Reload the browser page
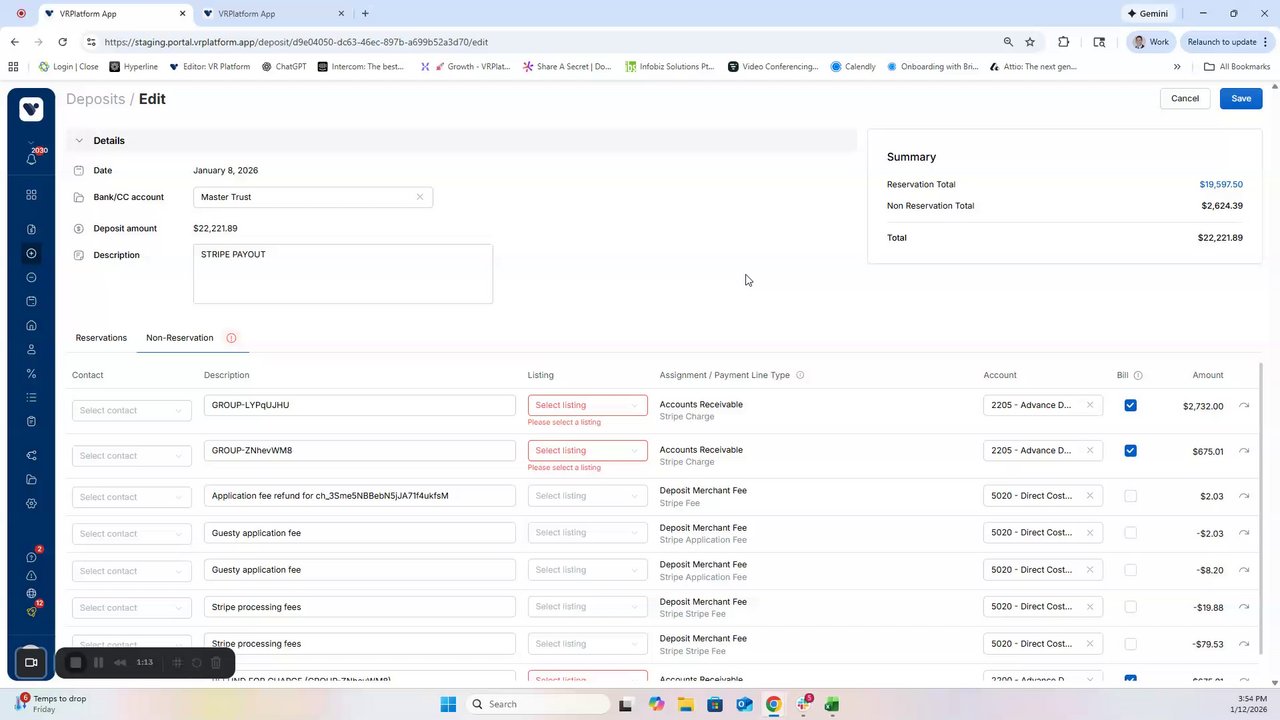This screenshot has height=720, width=1280. click(62, 42)
